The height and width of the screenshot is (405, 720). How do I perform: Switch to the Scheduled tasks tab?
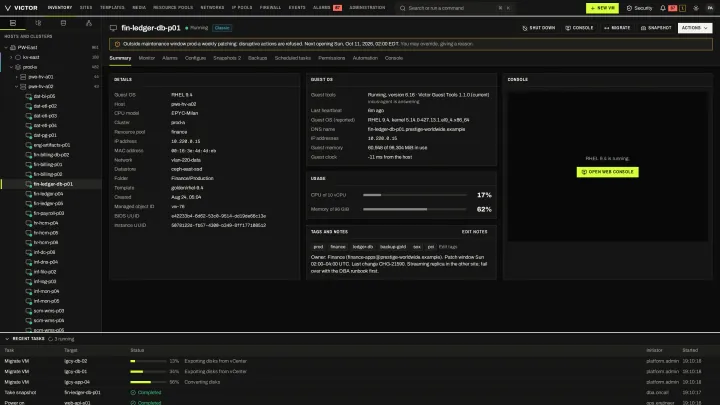tap(292, 58)
